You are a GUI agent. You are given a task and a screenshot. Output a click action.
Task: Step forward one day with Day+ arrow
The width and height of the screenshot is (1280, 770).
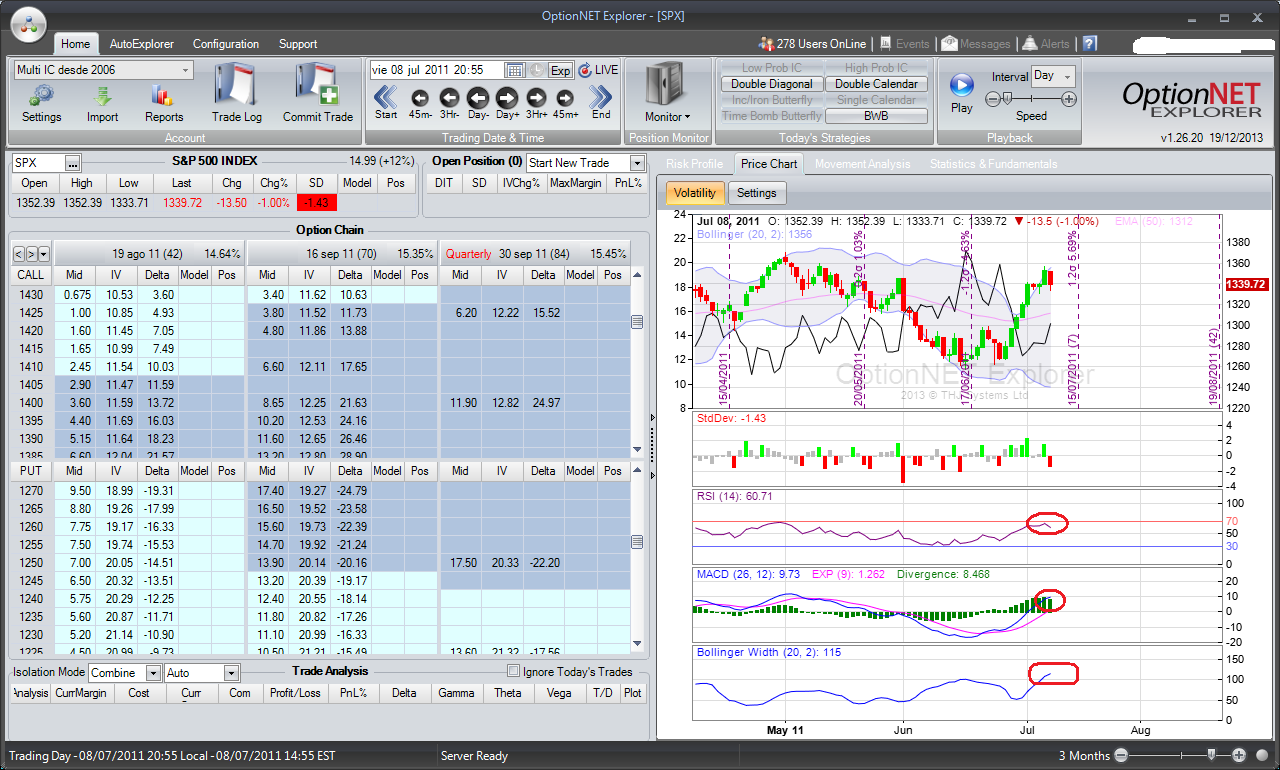click(x=507, y=97)
